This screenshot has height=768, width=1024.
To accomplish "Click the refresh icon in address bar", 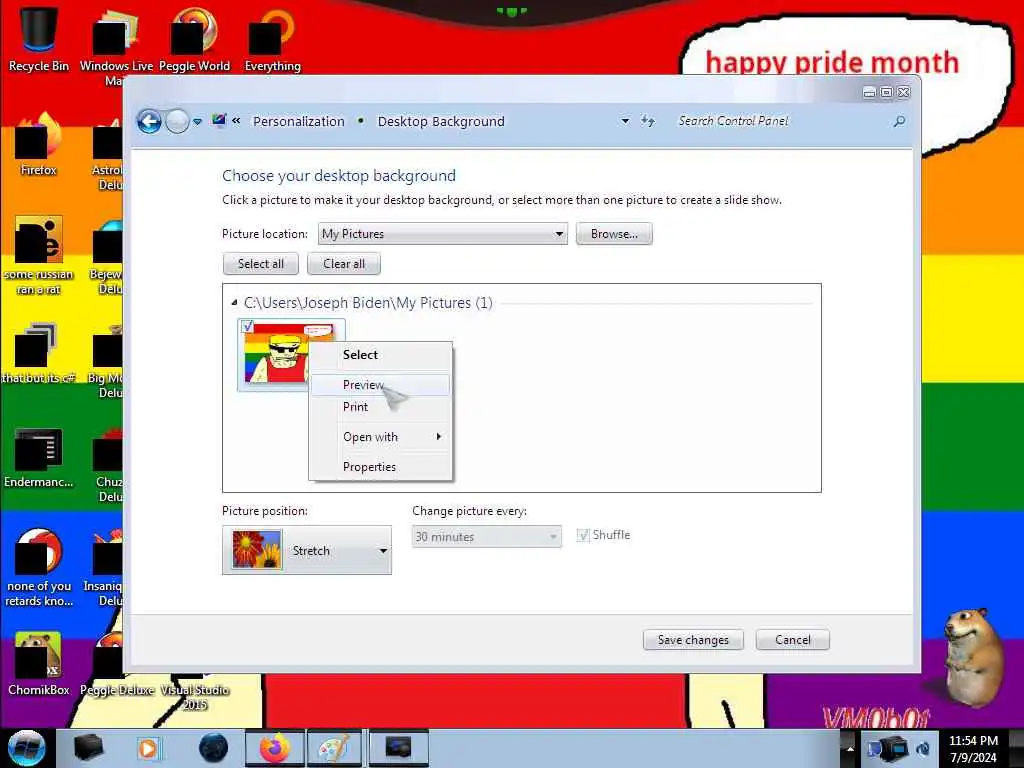I will point(648,121).
